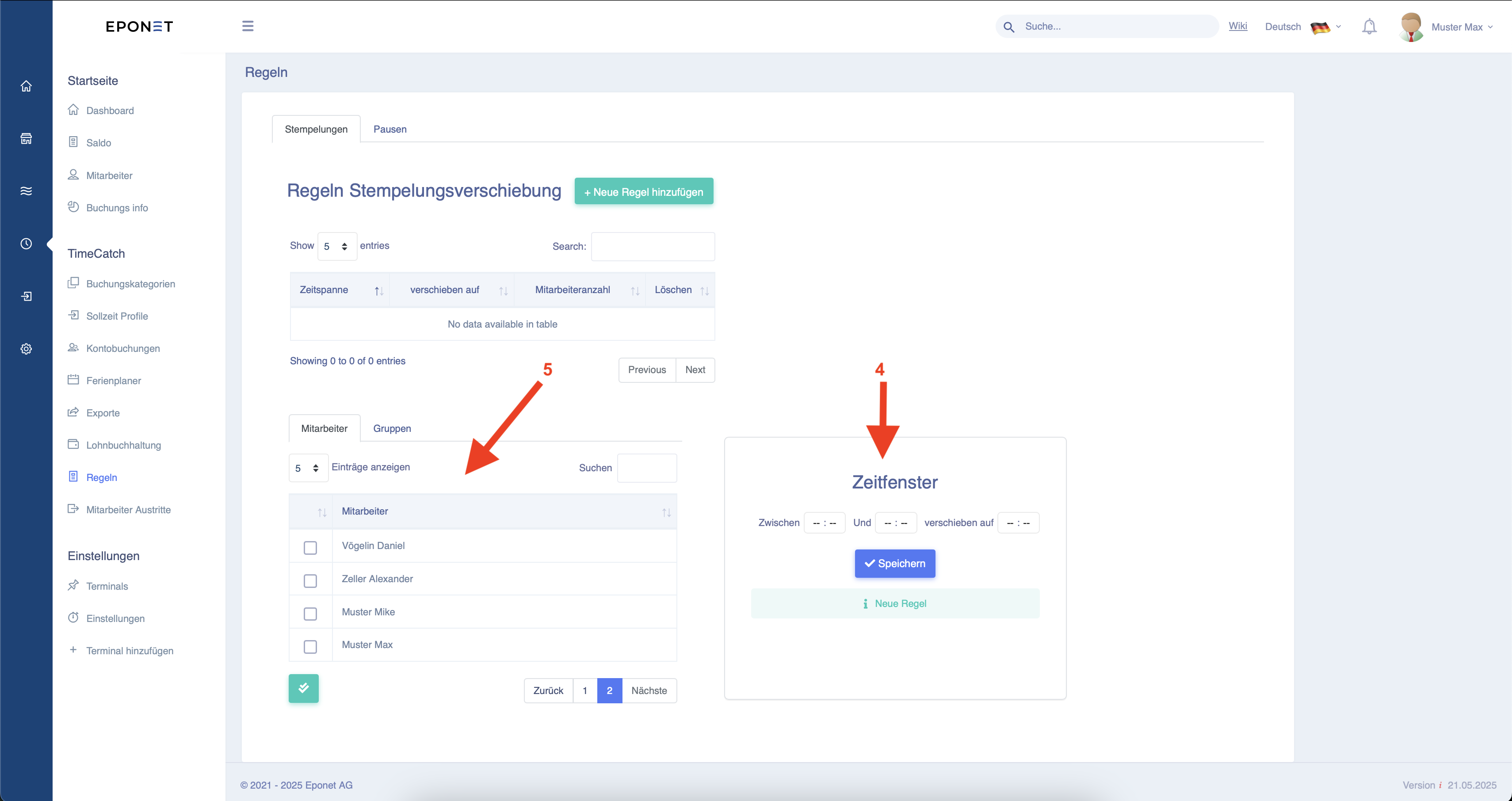Open the Muster Max user menu

tap(1447, 27)
